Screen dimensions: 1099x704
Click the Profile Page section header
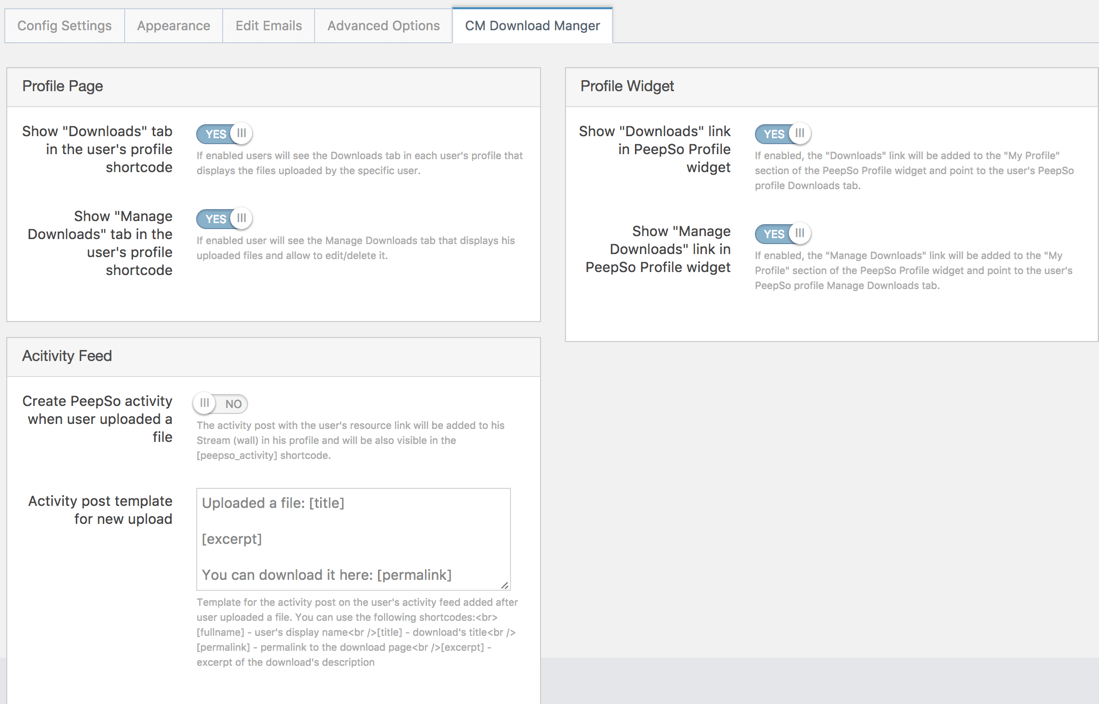63,87
